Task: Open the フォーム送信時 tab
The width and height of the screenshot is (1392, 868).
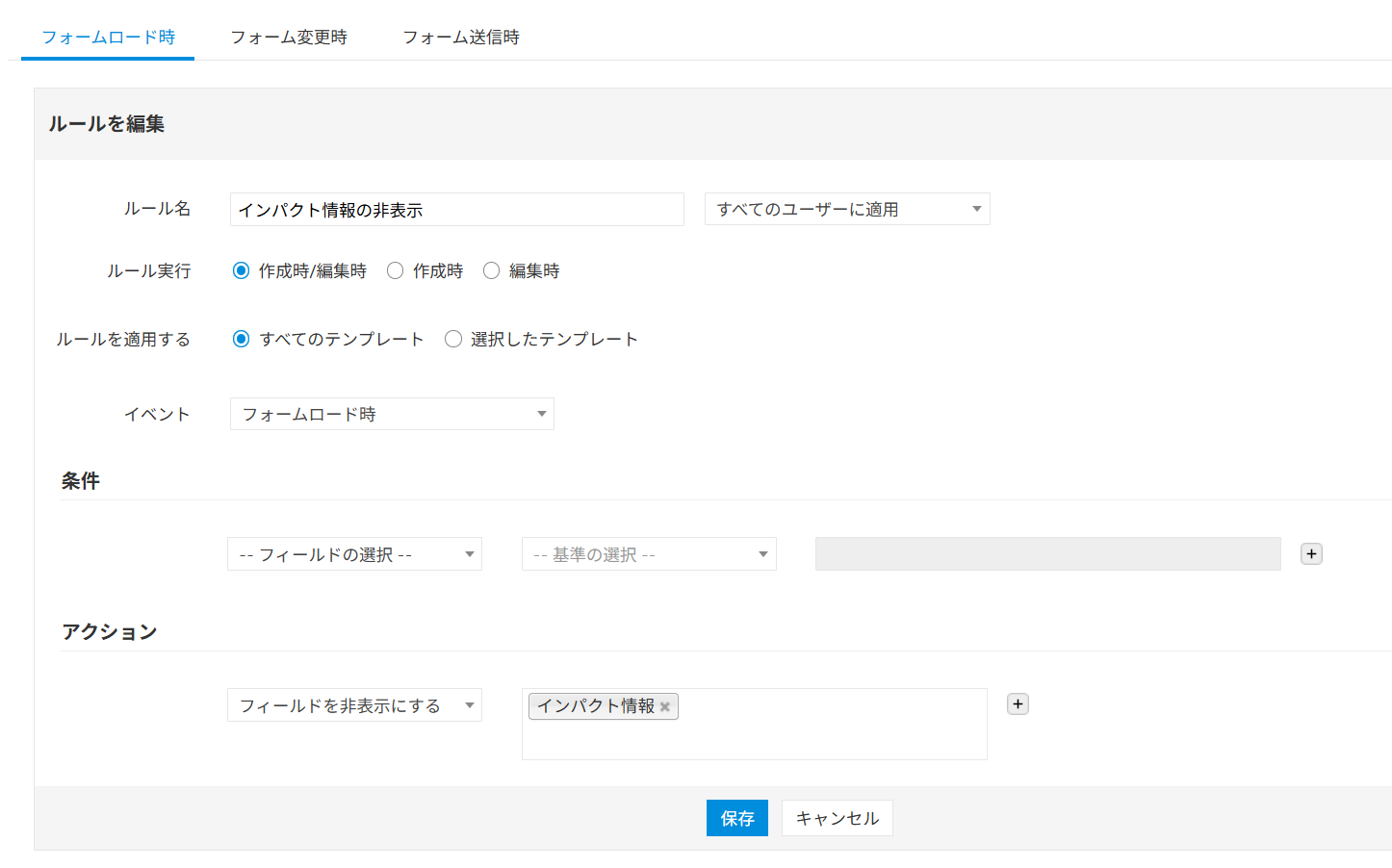Action: click(x=461, y=38)
